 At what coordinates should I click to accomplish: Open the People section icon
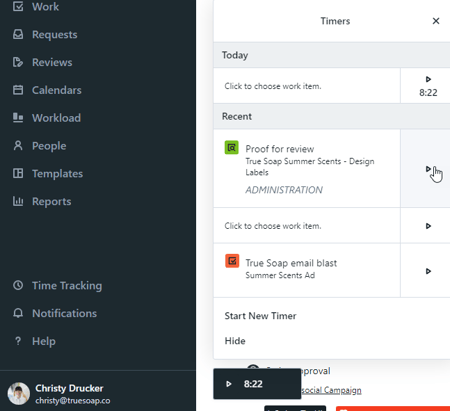tap(18, 146)
